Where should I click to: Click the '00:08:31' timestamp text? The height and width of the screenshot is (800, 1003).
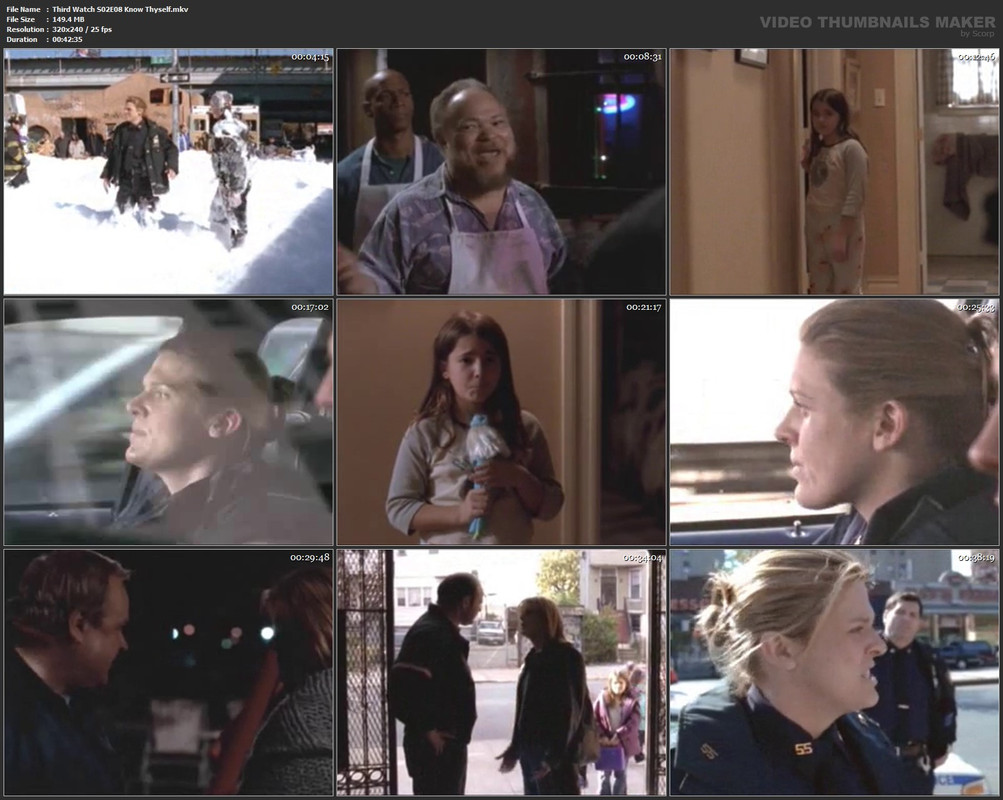point(643,57)
